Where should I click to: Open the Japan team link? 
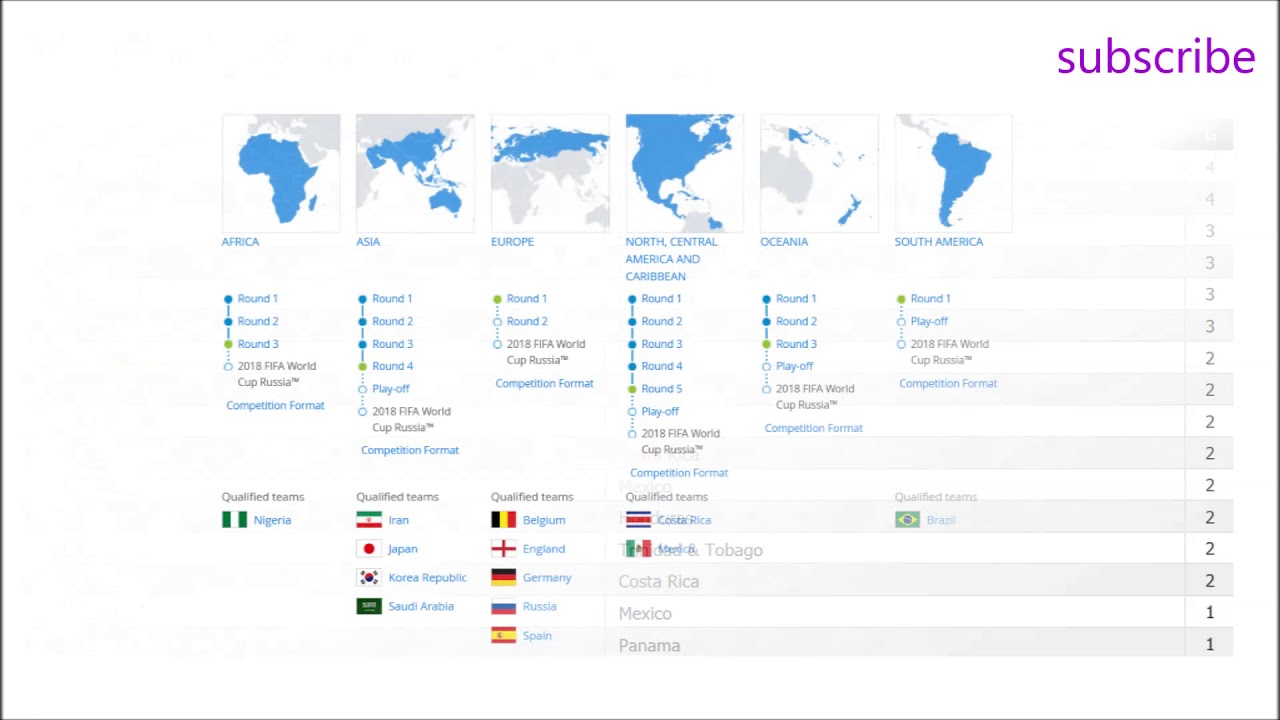403,549
